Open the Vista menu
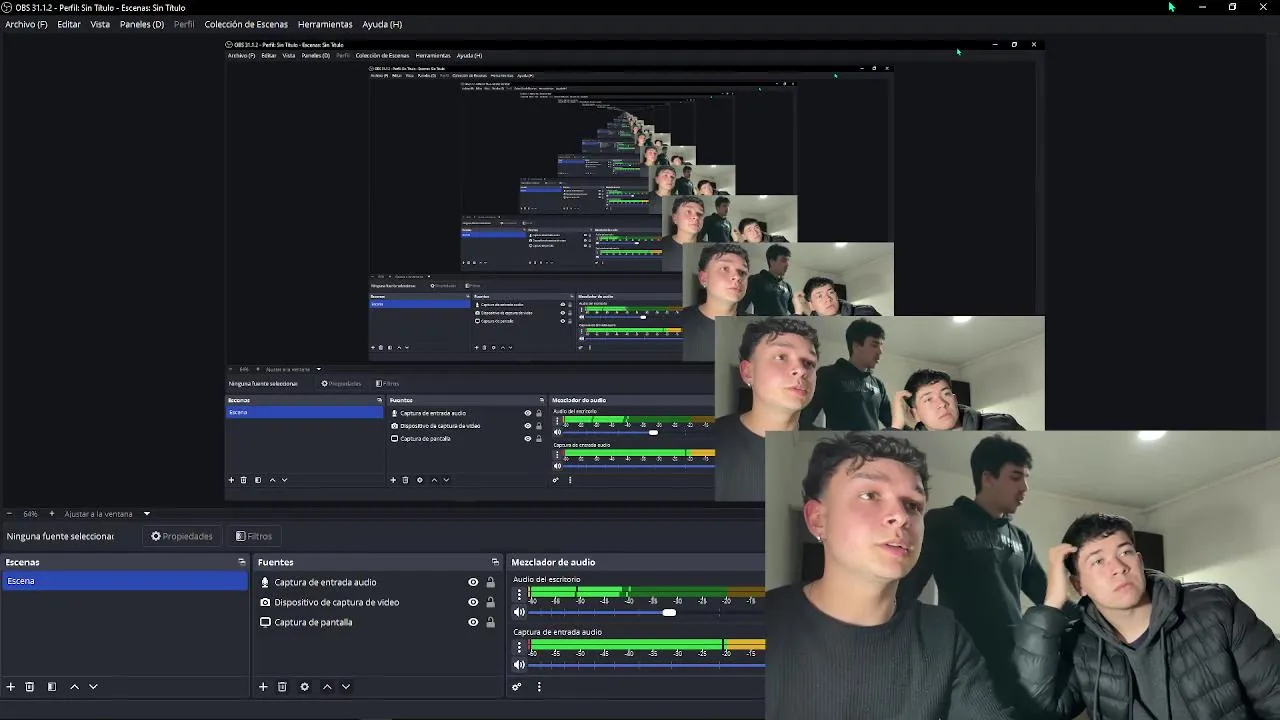The image size is (1280, 720). (100, 24)
